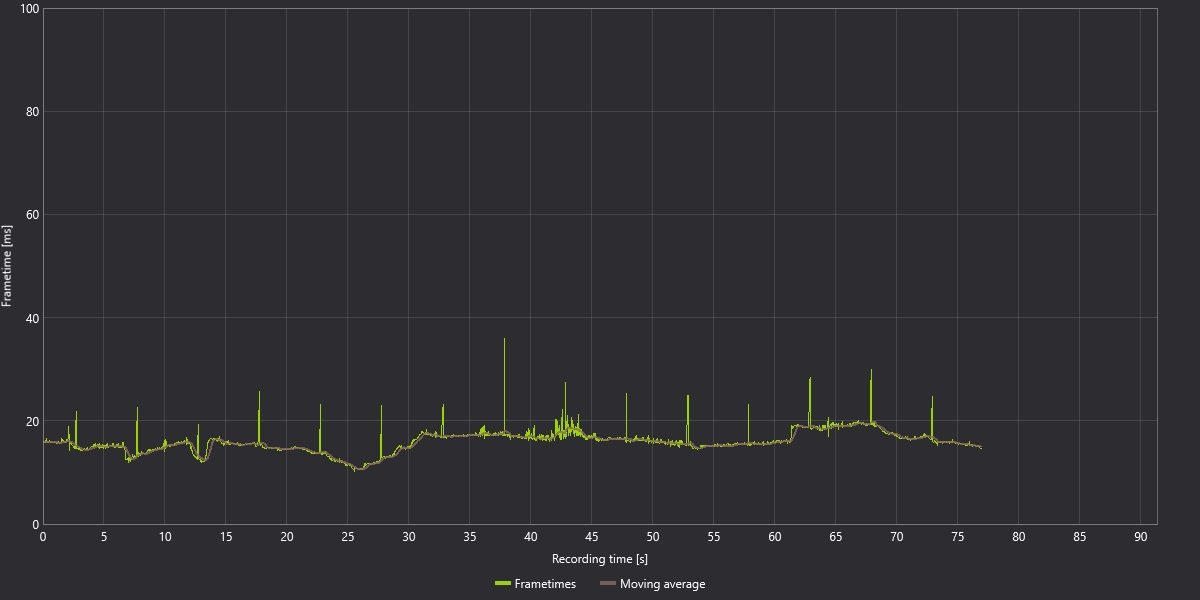The height and width of the screenshot is (600, 1200).
Task: Select the frametime spike near 68 seconds
Action: click(x=871, y=396)
